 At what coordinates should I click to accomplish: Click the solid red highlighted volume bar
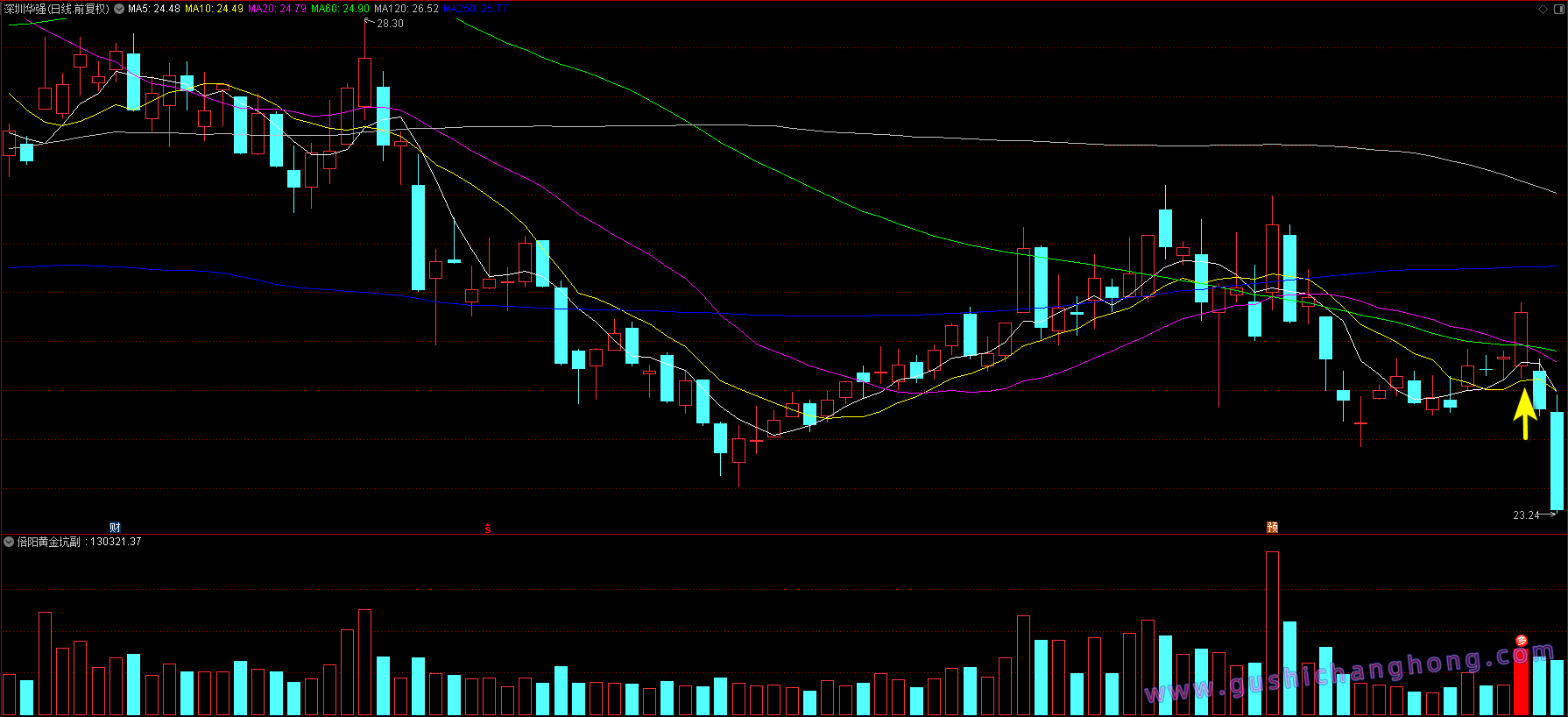point(1522,684)
